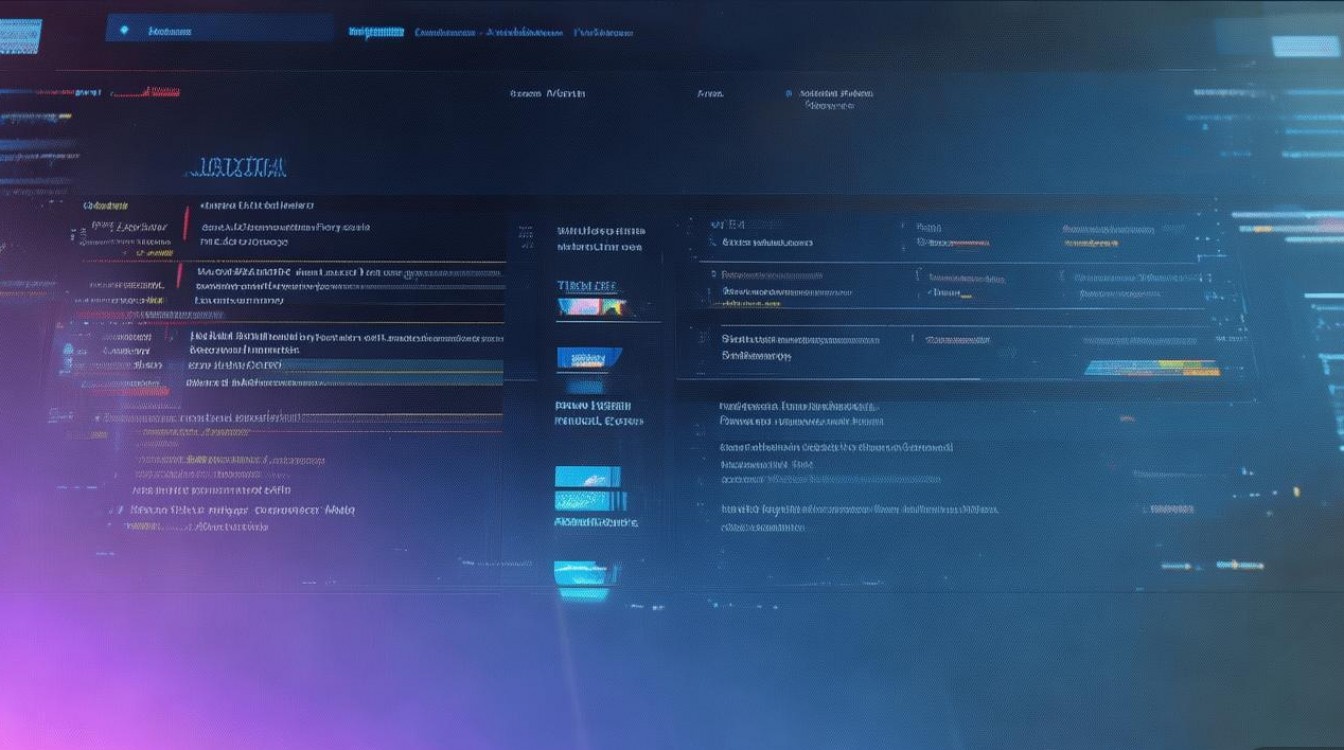Click the small orange dot at far right

coord(1296,490)
